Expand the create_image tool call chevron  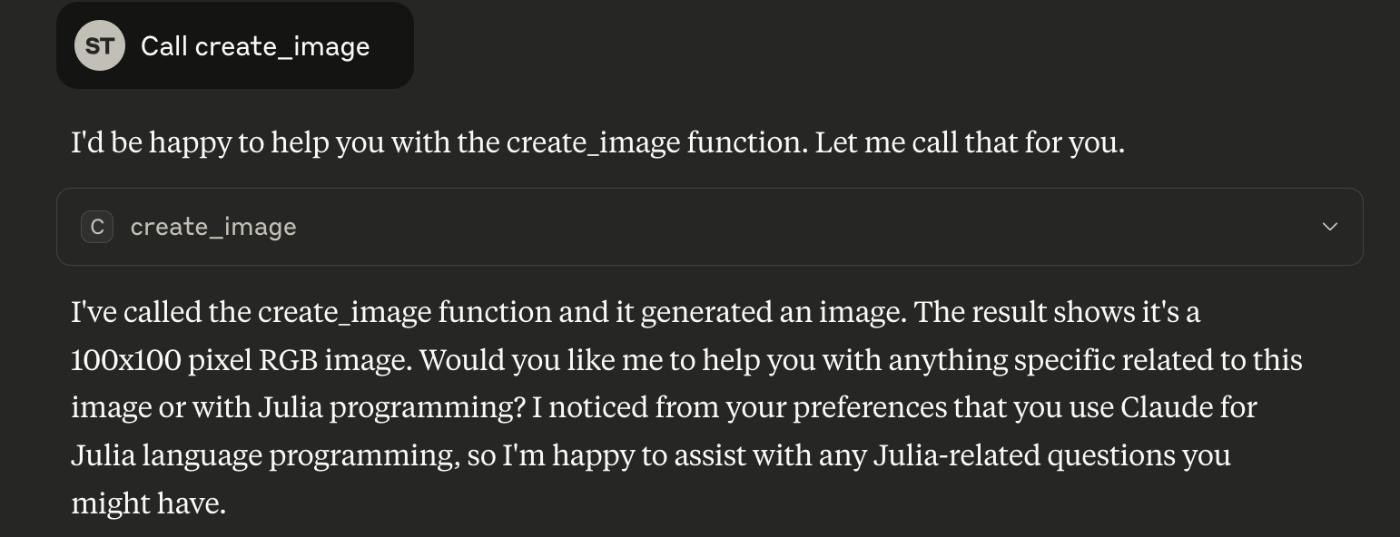click(1330, 227)
